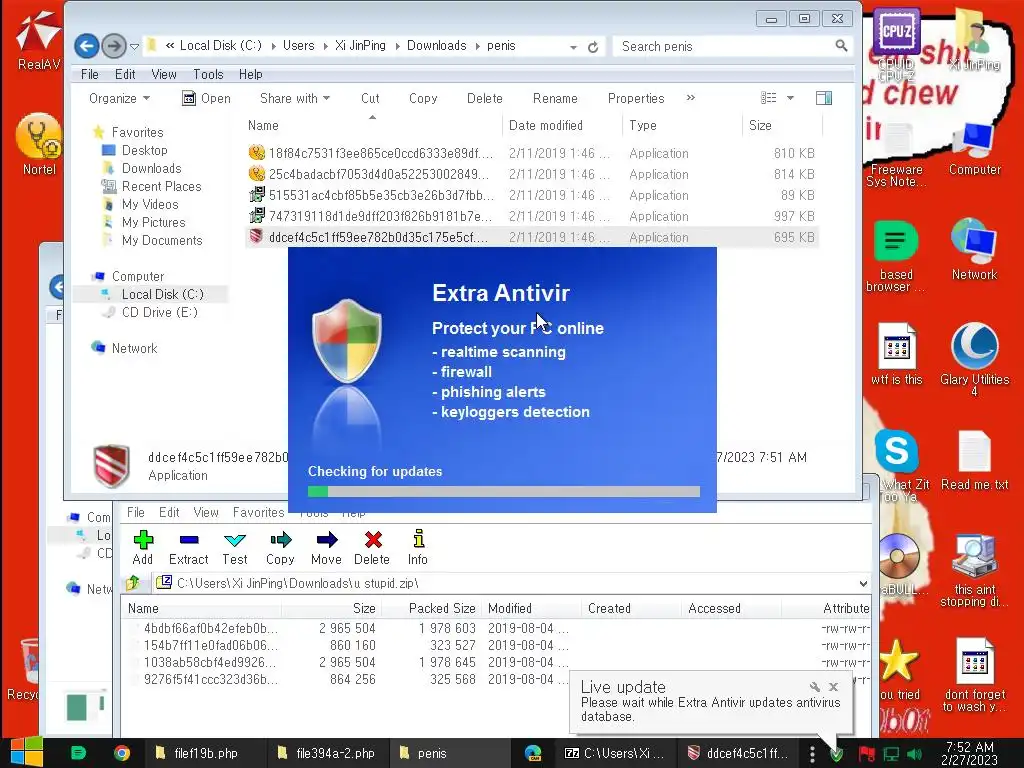Viewport: 1024px width, 768px height.
Task: Click the Rename toolbar button
Action: 555,98
